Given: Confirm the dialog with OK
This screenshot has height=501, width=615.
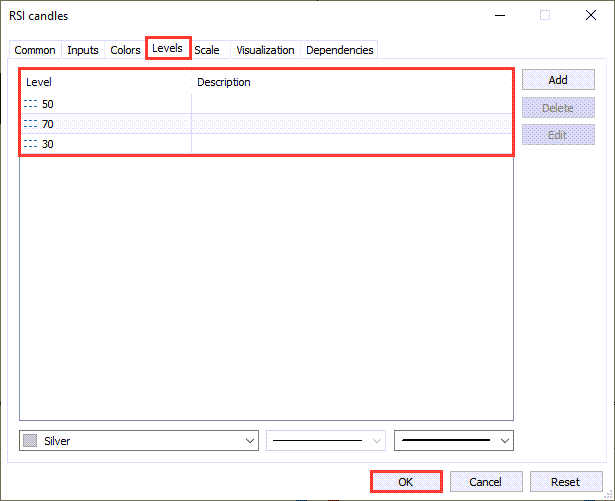Looking at the screenshot, I should [x=405, y=482].
